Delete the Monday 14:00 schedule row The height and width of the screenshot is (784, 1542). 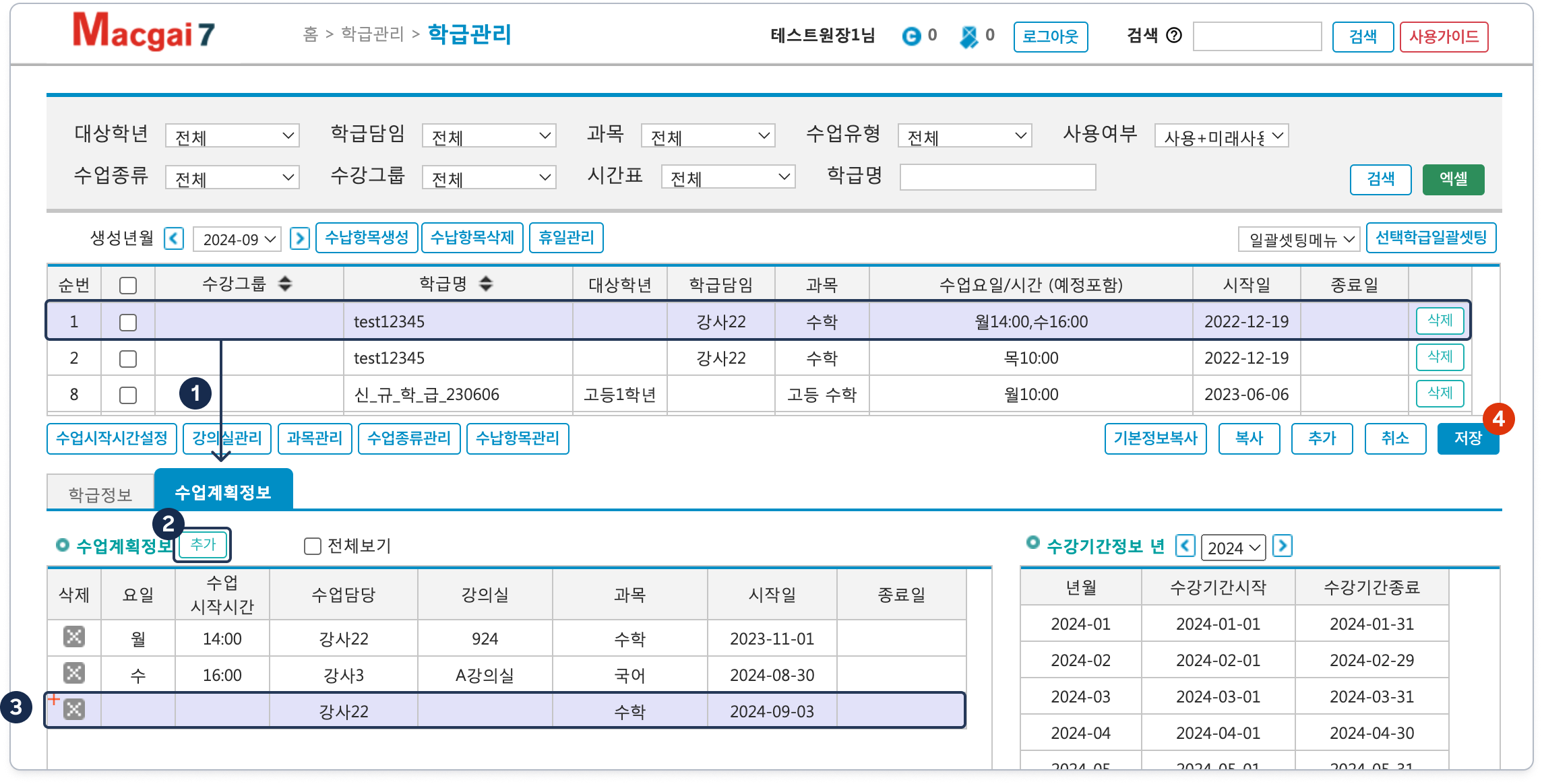point(74,637)
